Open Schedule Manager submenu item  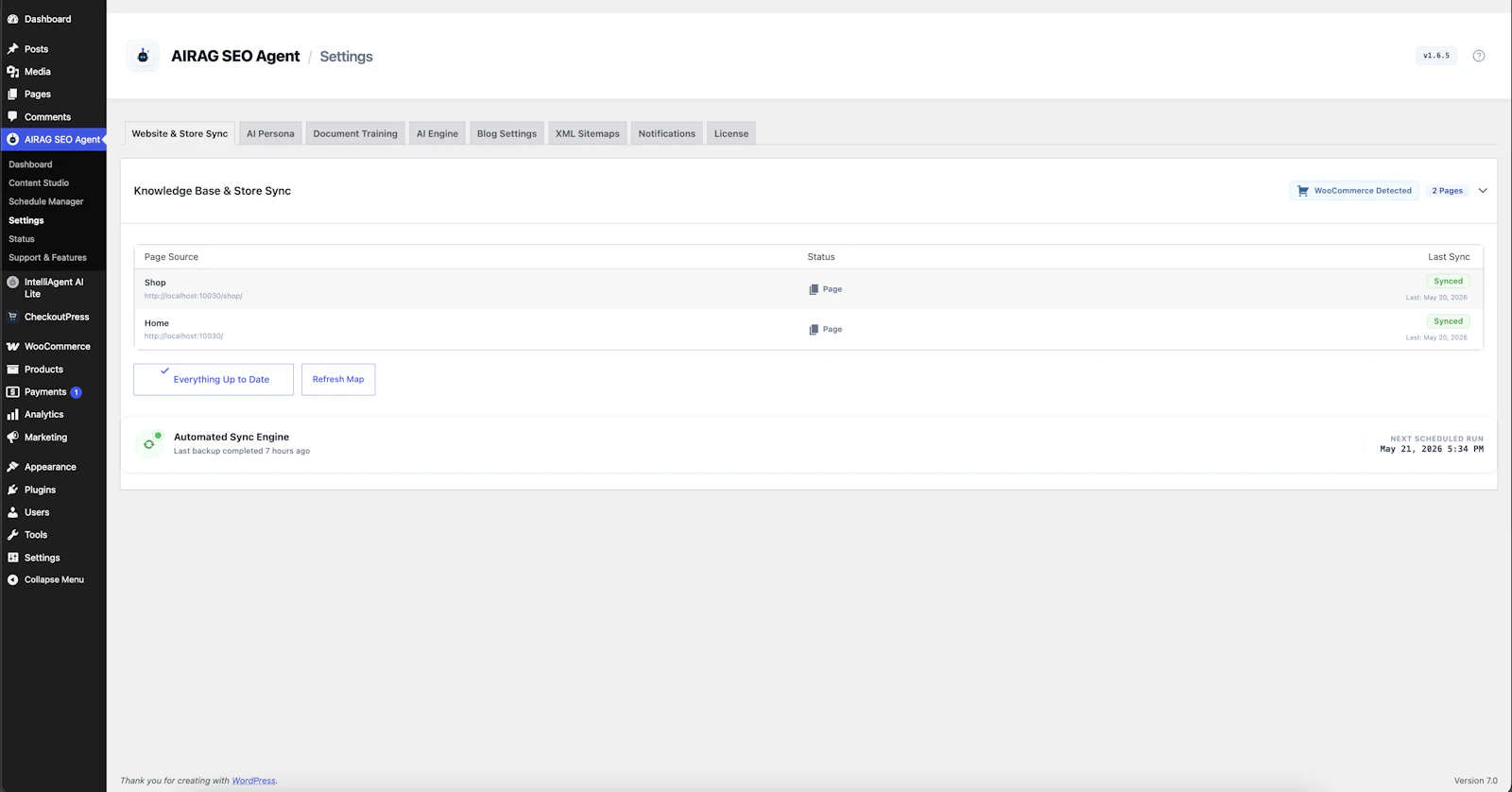point(46,201)
